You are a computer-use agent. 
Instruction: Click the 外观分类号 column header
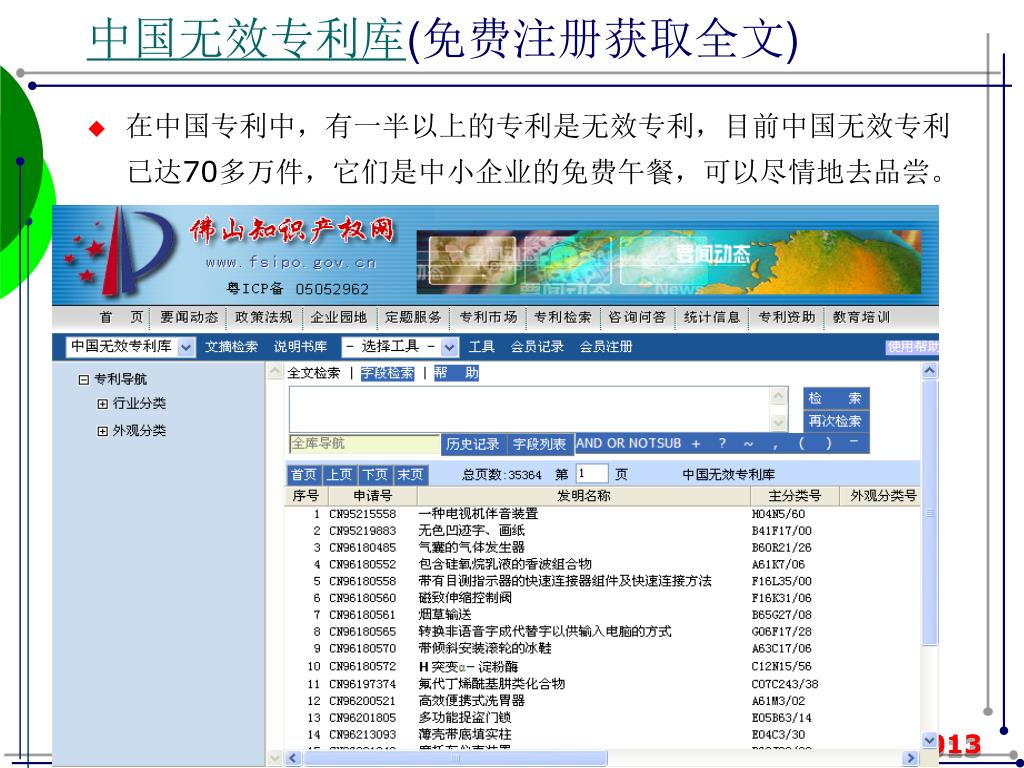882,496
